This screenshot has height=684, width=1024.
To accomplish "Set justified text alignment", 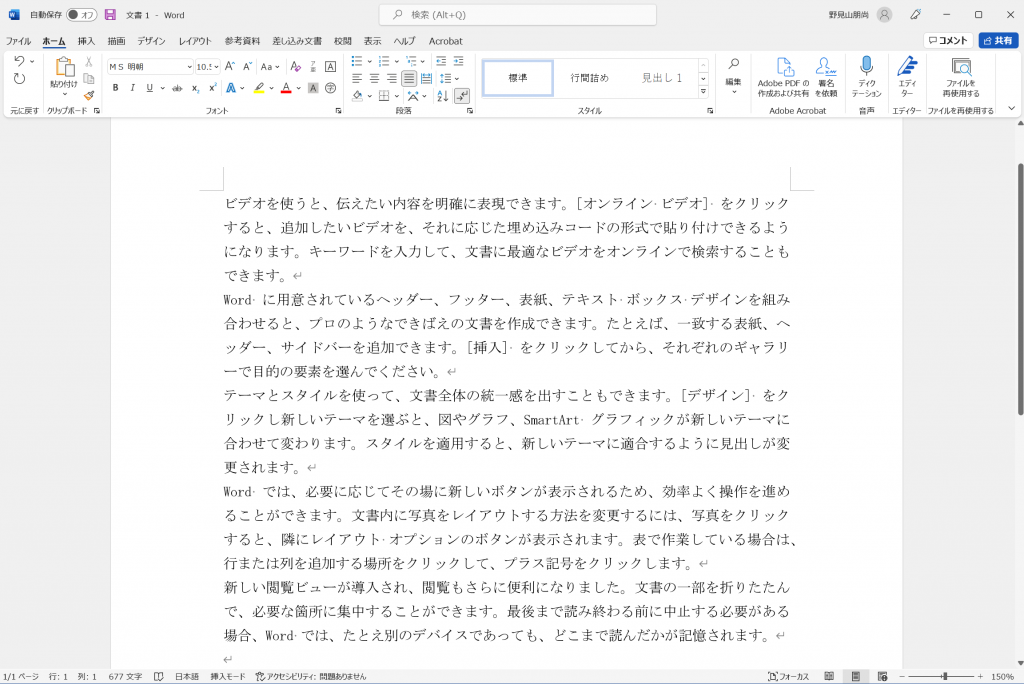I will point(409,78).
